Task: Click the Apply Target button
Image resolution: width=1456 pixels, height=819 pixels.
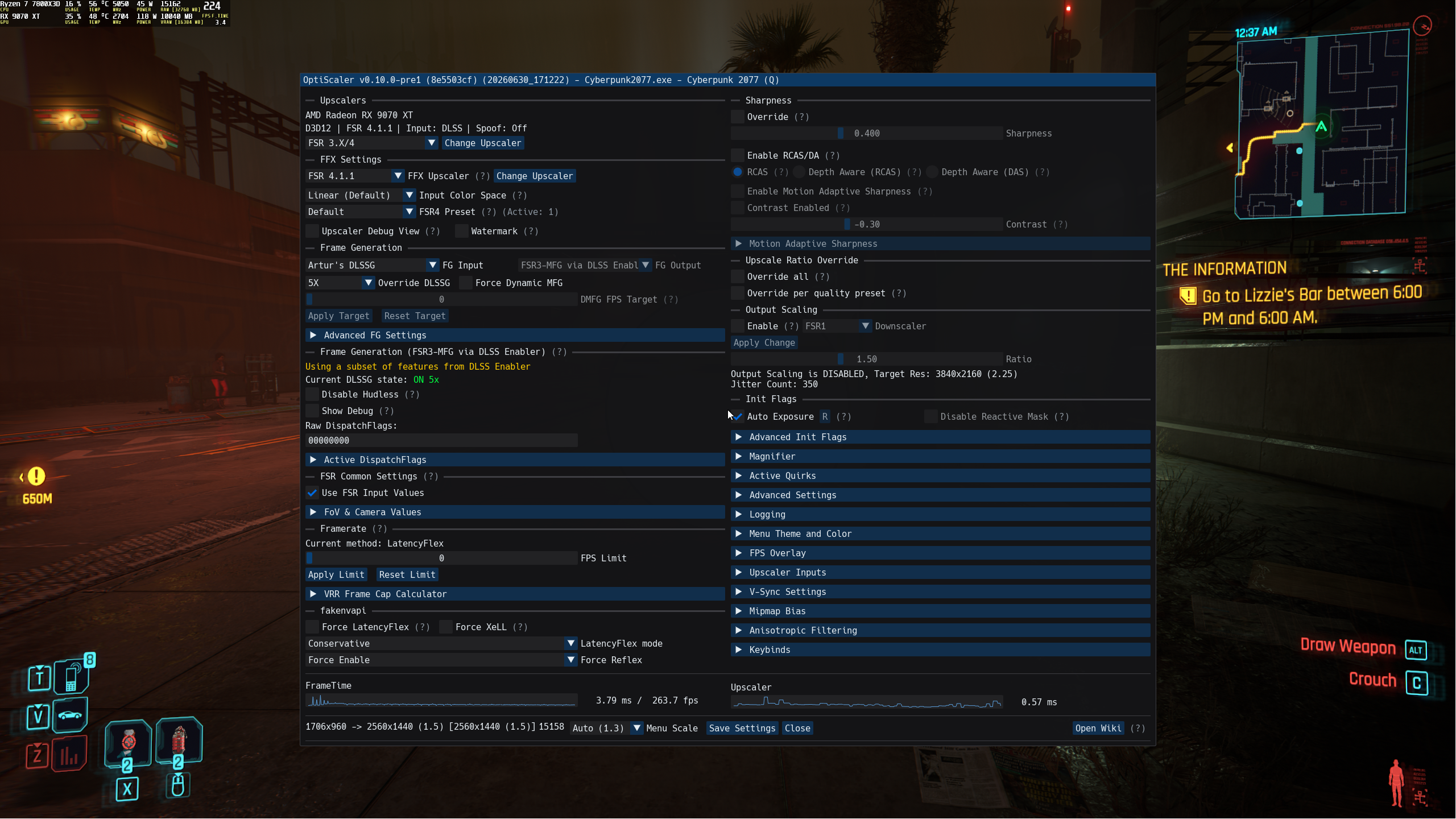Action: pyautogui.click(x=339, y=316)
